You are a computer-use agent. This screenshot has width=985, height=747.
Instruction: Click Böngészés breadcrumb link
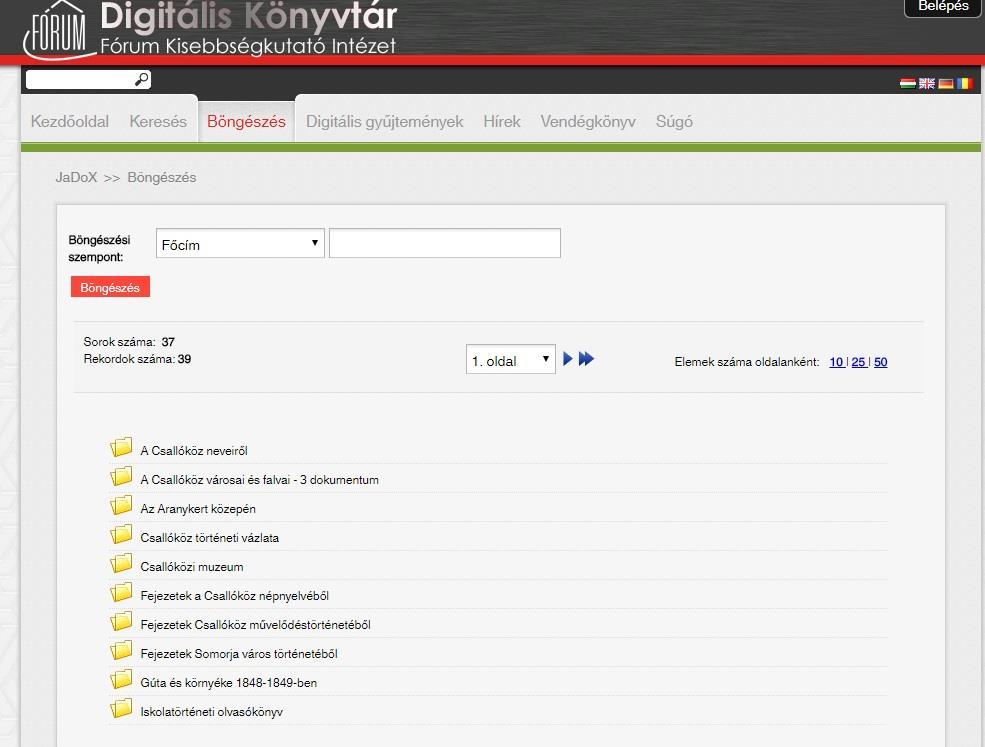pyautogui.click(x=161, y=177)
